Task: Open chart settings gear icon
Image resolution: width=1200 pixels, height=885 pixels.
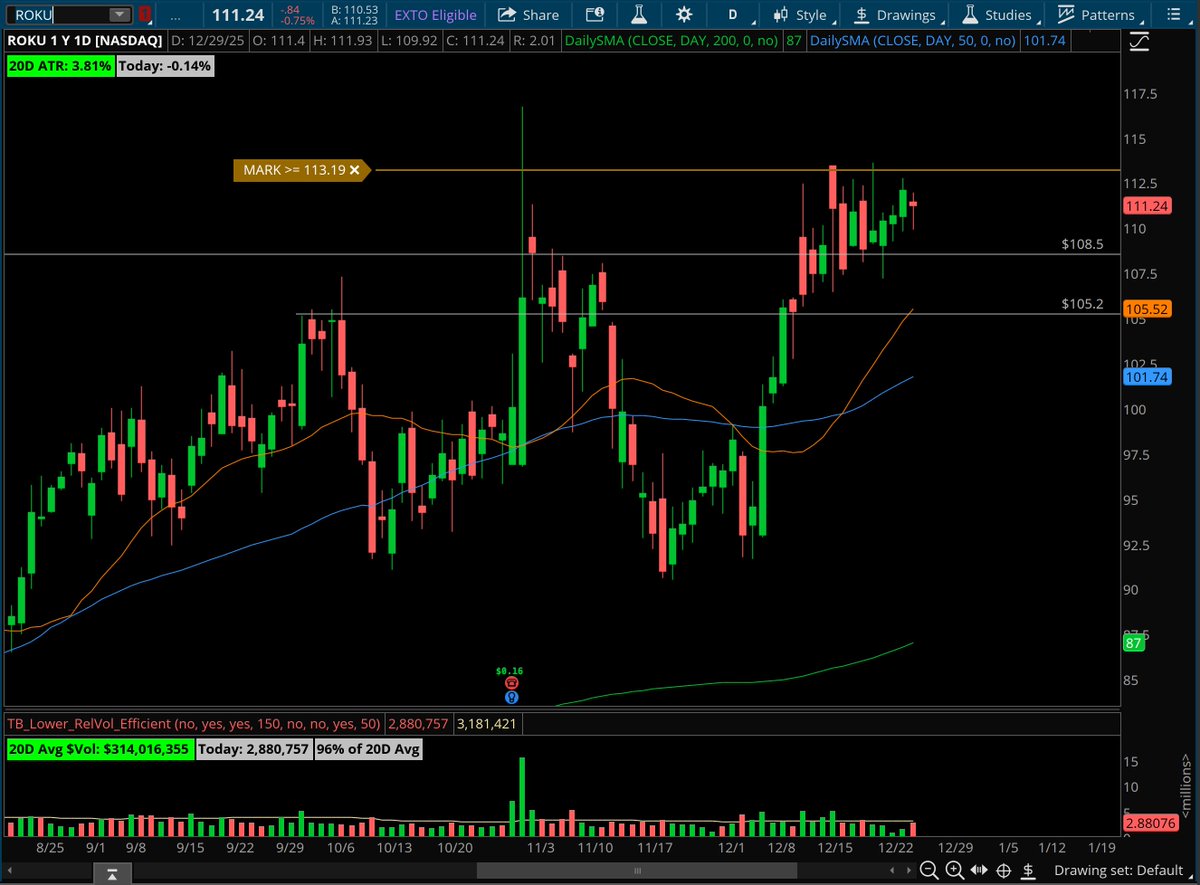Action: [683, 15]
